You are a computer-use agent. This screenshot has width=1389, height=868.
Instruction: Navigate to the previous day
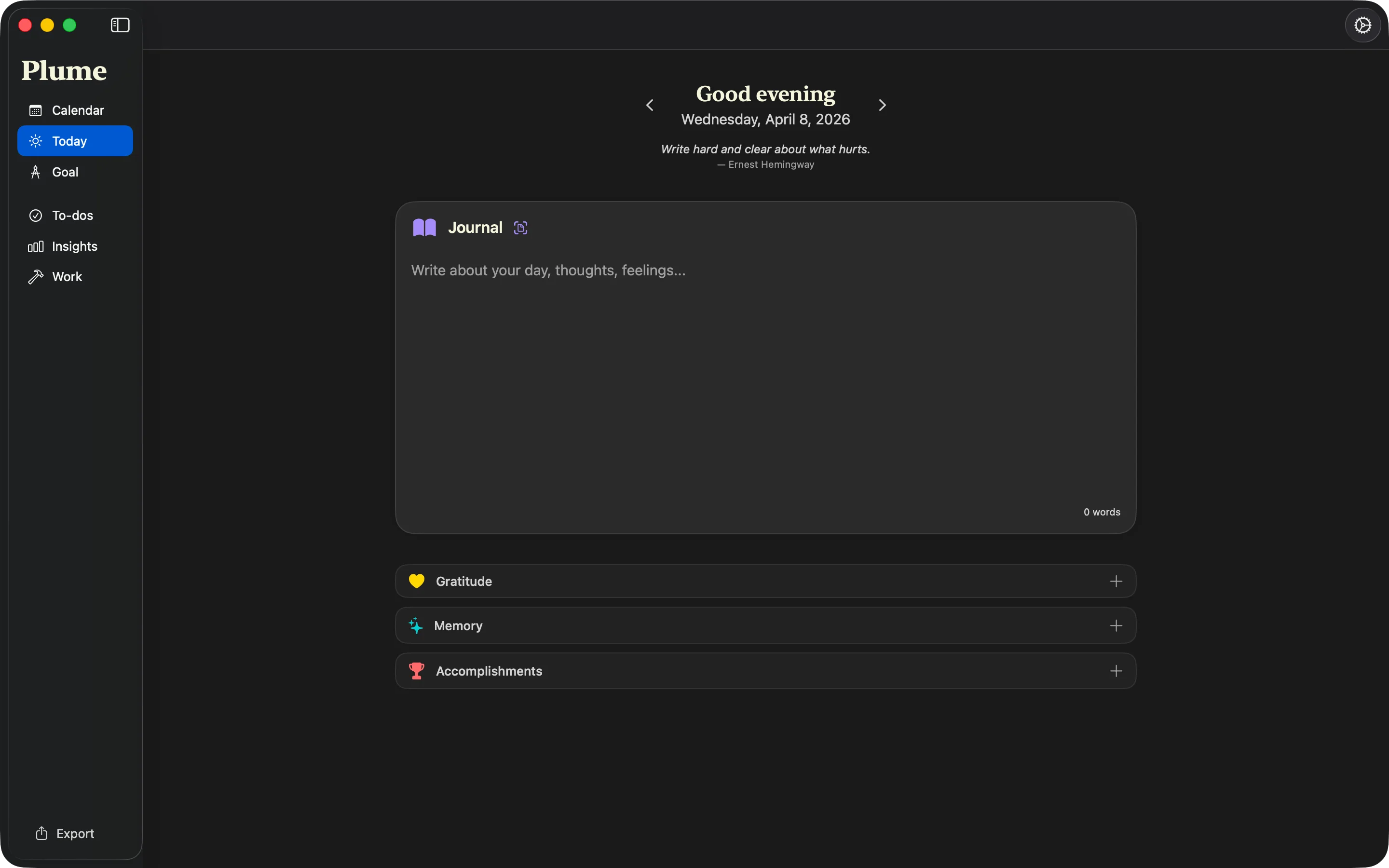[649, 105]
